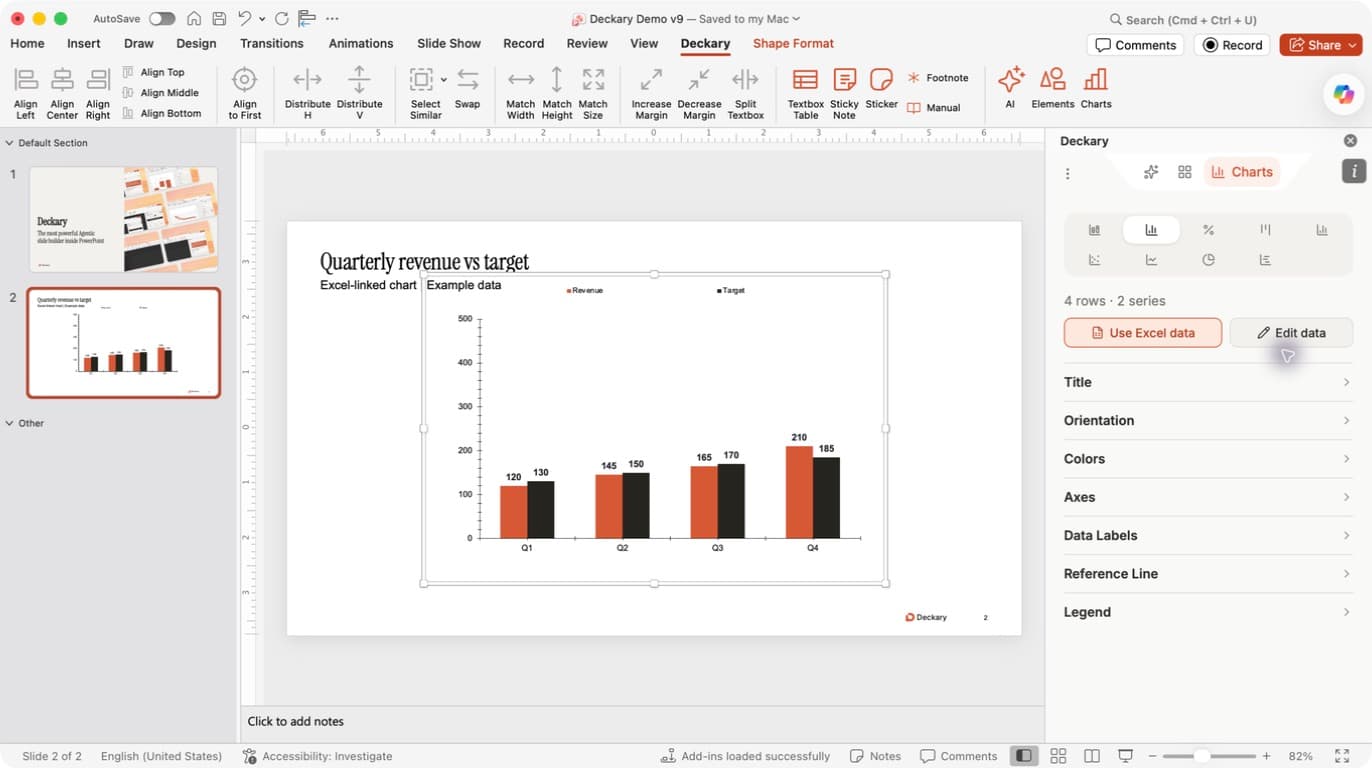Click Distribute H in the ribbon

point(308,93)
